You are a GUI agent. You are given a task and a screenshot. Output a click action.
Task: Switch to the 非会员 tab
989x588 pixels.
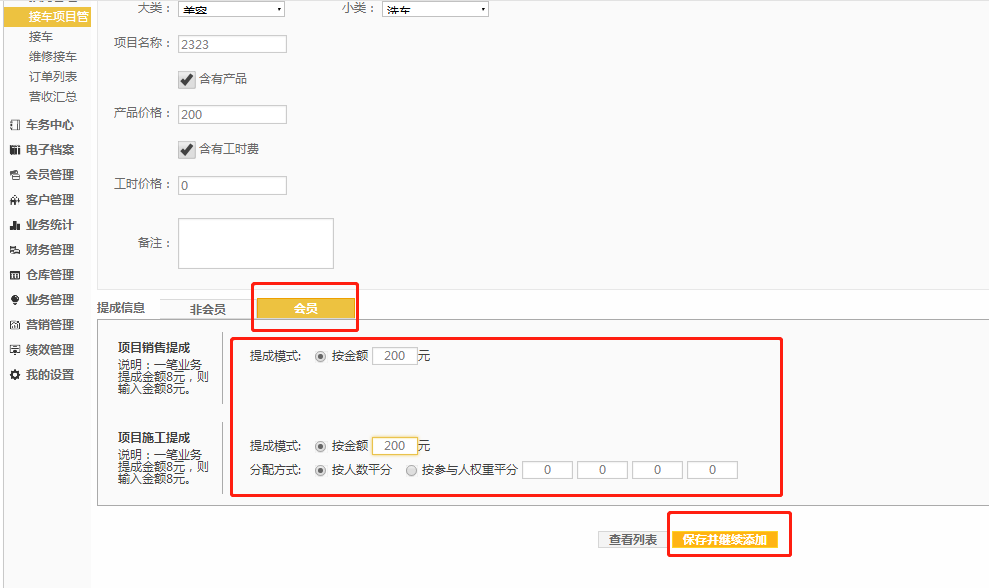207,309
